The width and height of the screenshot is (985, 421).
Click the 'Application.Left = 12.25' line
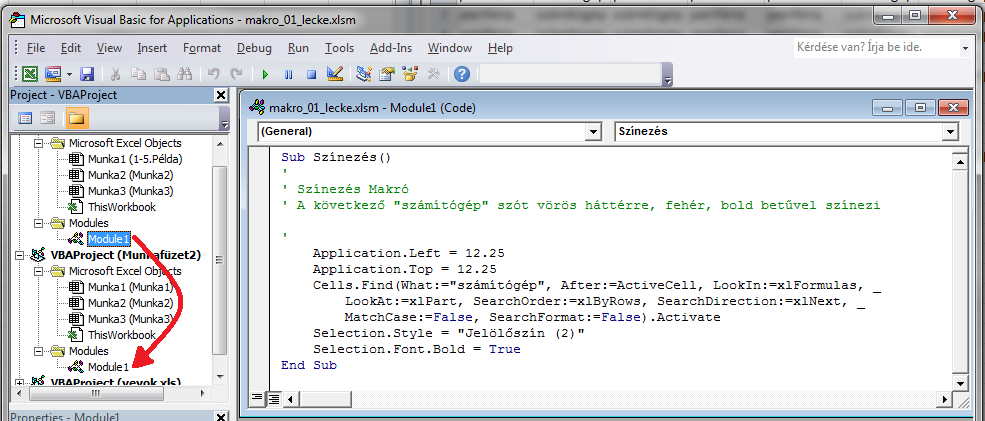pyautogui.click(x=408, y=253)
